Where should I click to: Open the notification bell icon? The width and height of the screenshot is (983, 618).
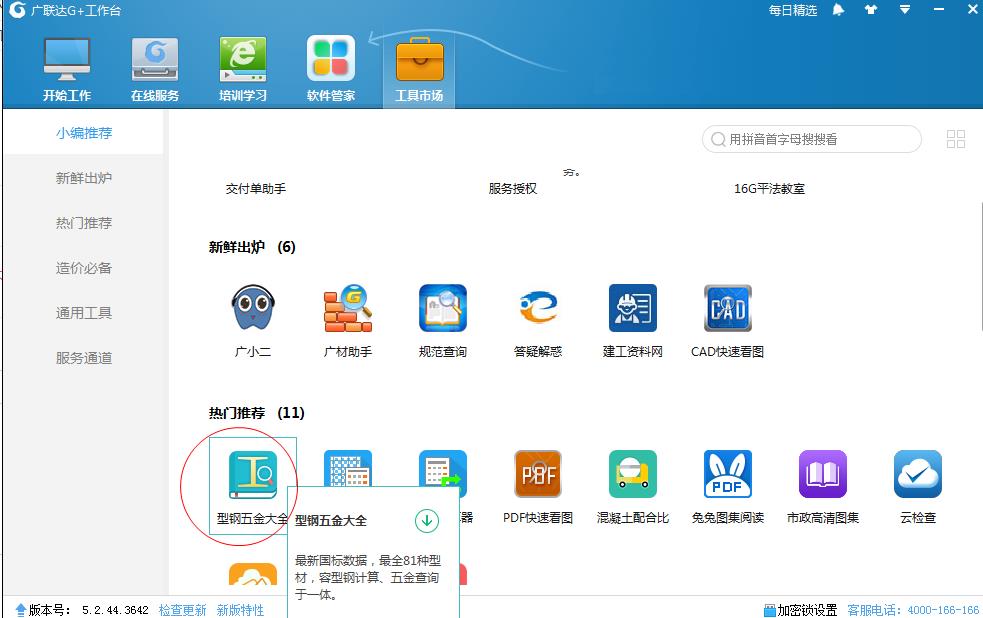click(838, 9)
